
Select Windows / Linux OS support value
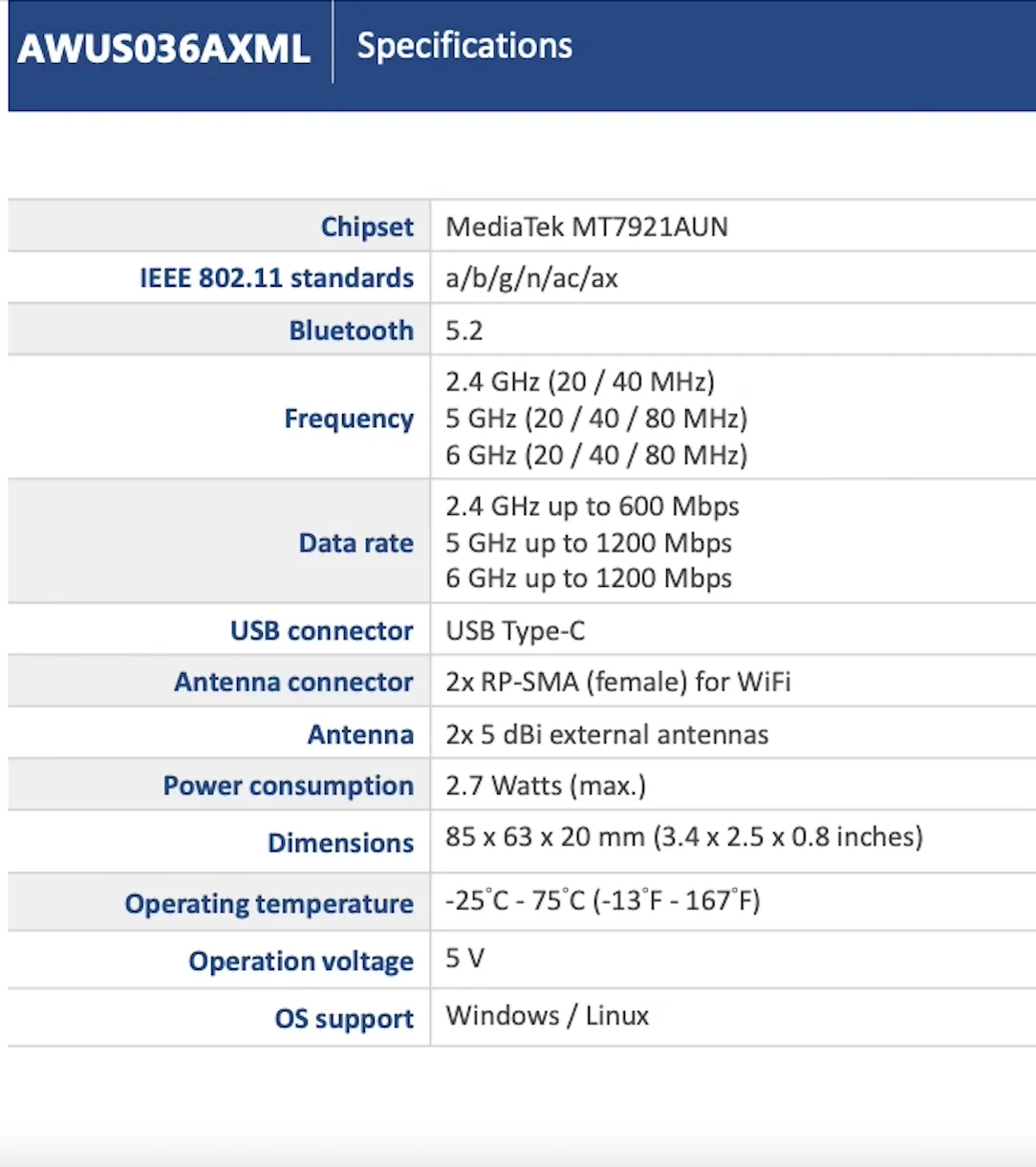tap(548, 1016)
